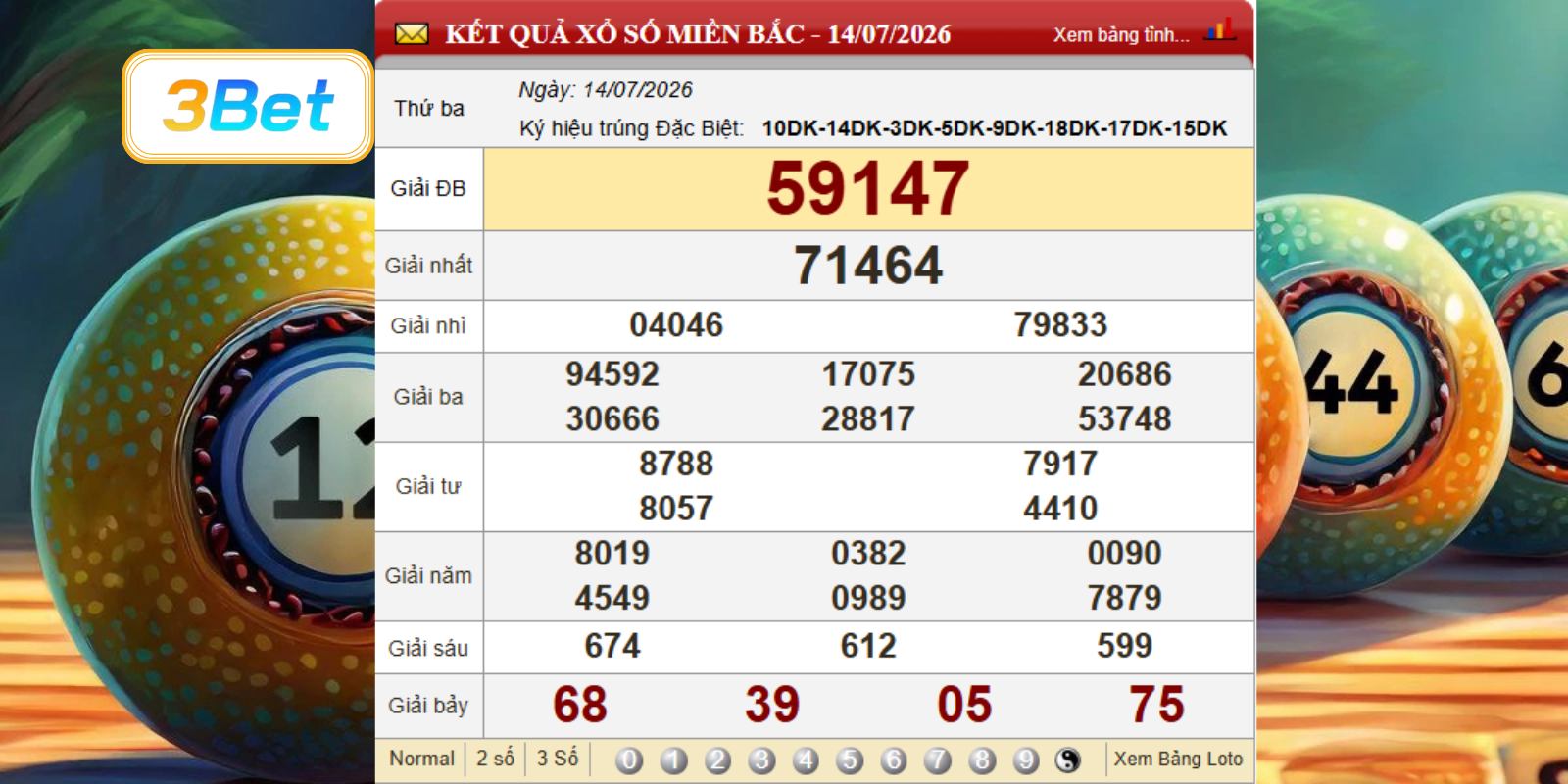Select digit filter ball 4
Screen dimensions: 1568x784
click(x=806, y=759)
